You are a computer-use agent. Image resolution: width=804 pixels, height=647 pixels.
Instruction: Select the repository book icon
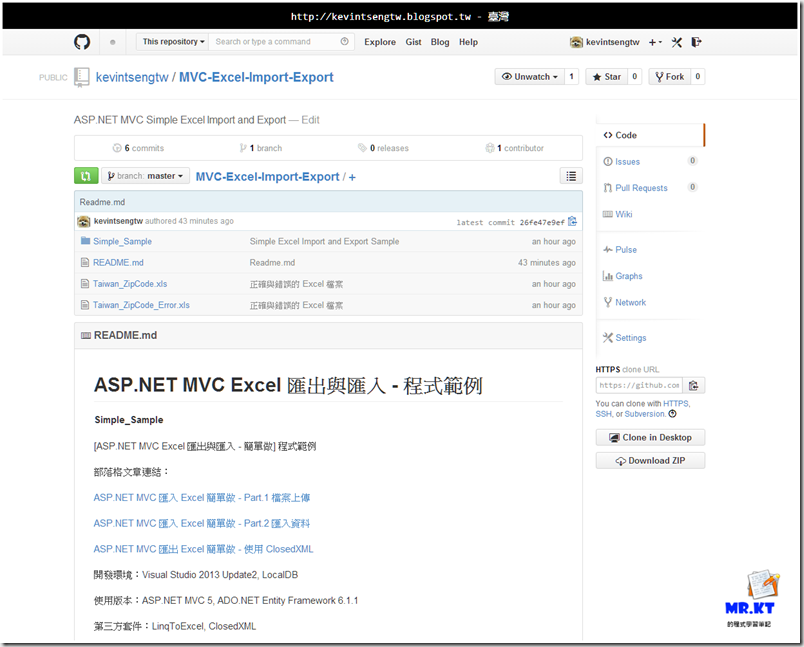pos(82,77)
